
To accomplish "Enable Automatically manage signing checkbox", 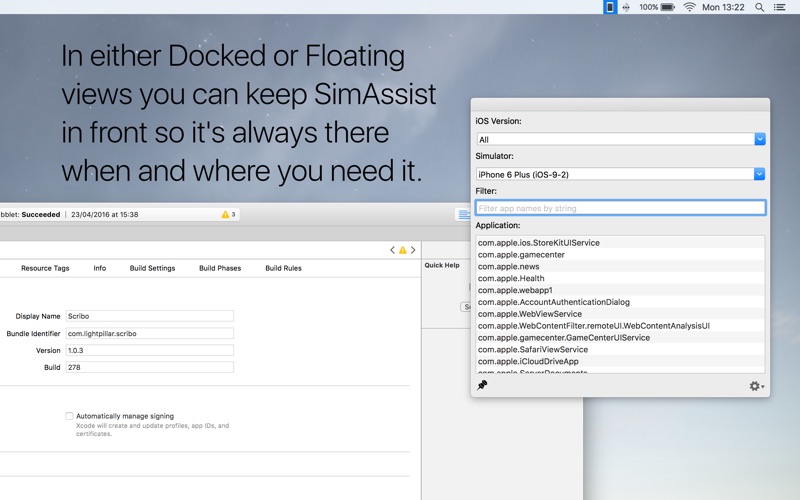I will 69,416.
